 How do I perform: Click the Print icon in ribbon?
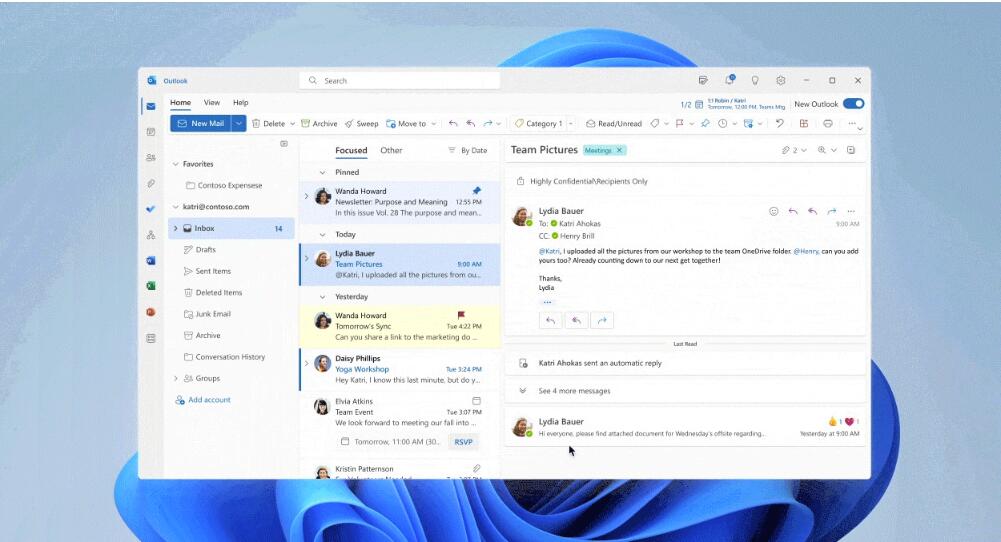827,123
